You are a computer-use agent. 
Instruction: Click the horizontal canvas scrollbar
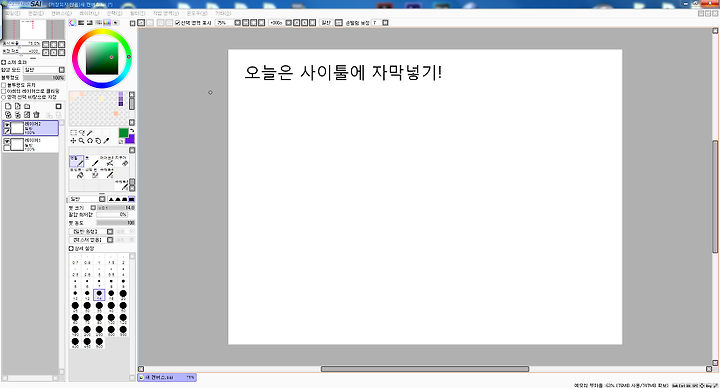[425, 369]
